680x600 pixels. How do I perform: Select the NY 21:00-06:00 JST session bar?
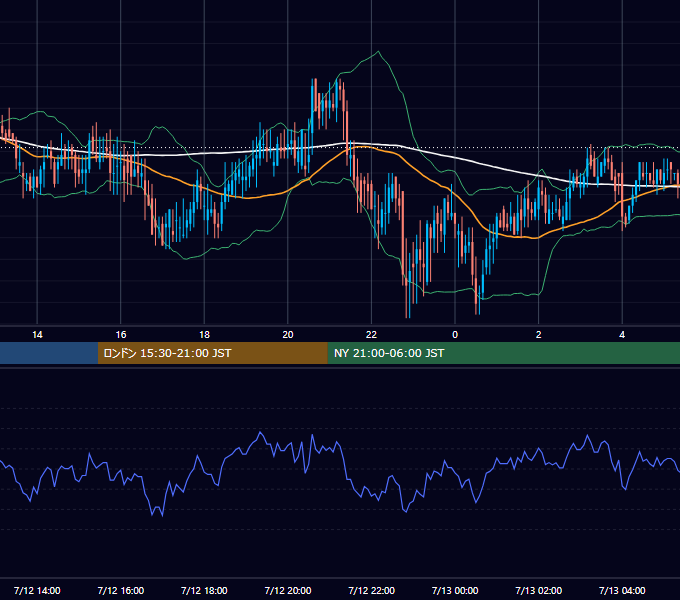[x=503, y=353]
